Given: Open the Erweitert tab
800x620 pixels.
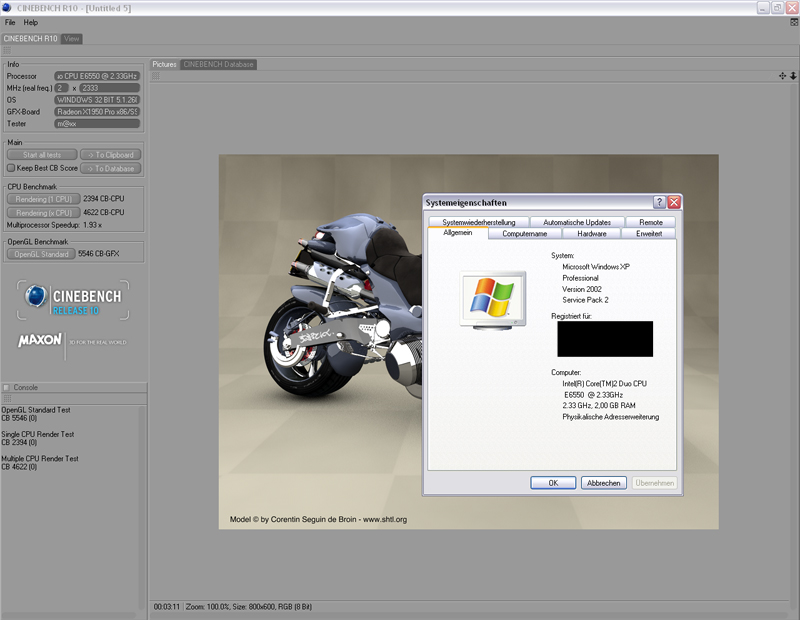Looking at the screenshot, I should 649,234.
